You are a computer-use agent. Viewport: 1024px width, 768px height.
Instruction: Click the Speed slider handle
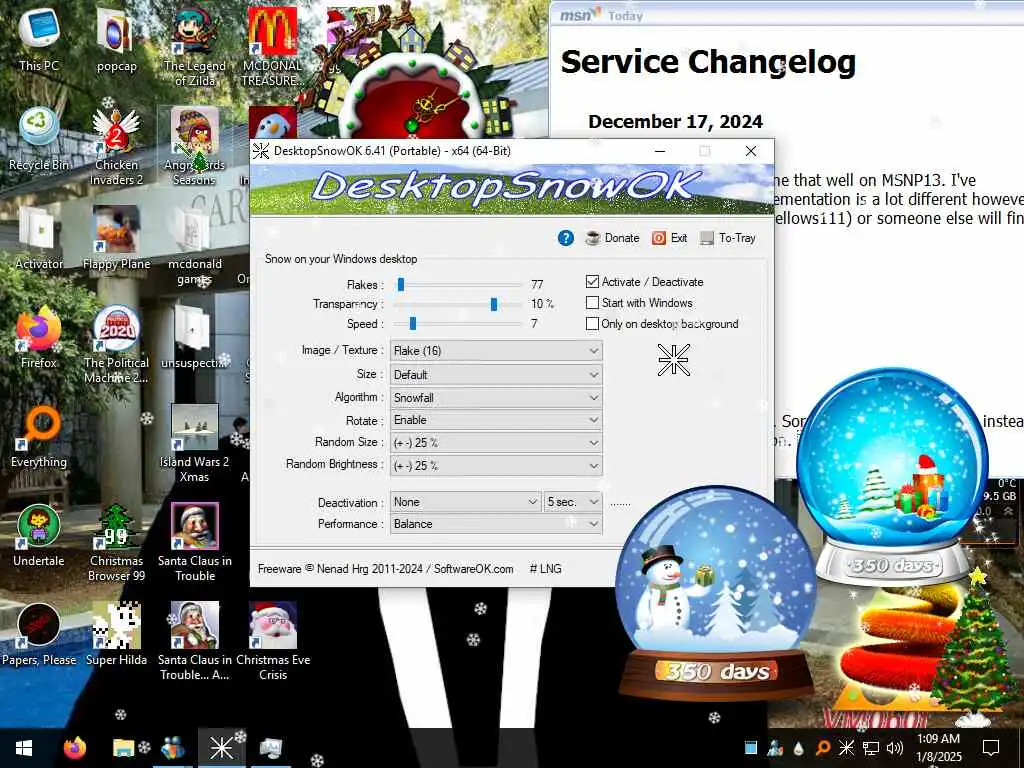click(413, 323)
